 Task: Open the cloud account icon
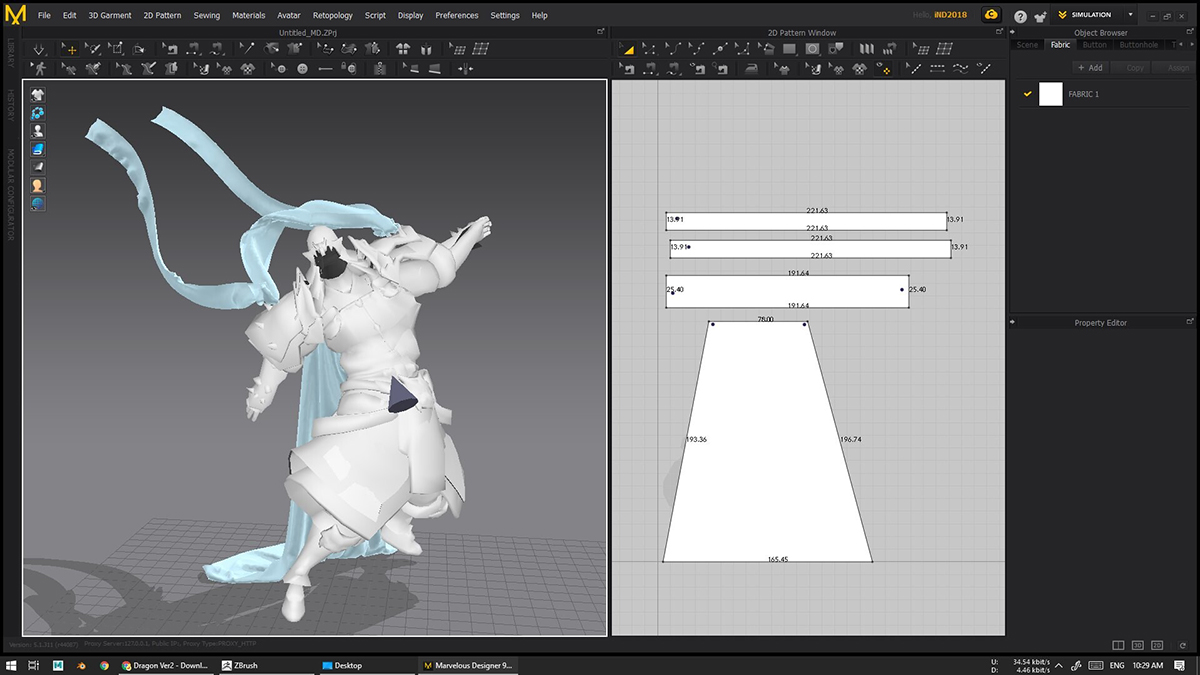click(x=990, y=15)
